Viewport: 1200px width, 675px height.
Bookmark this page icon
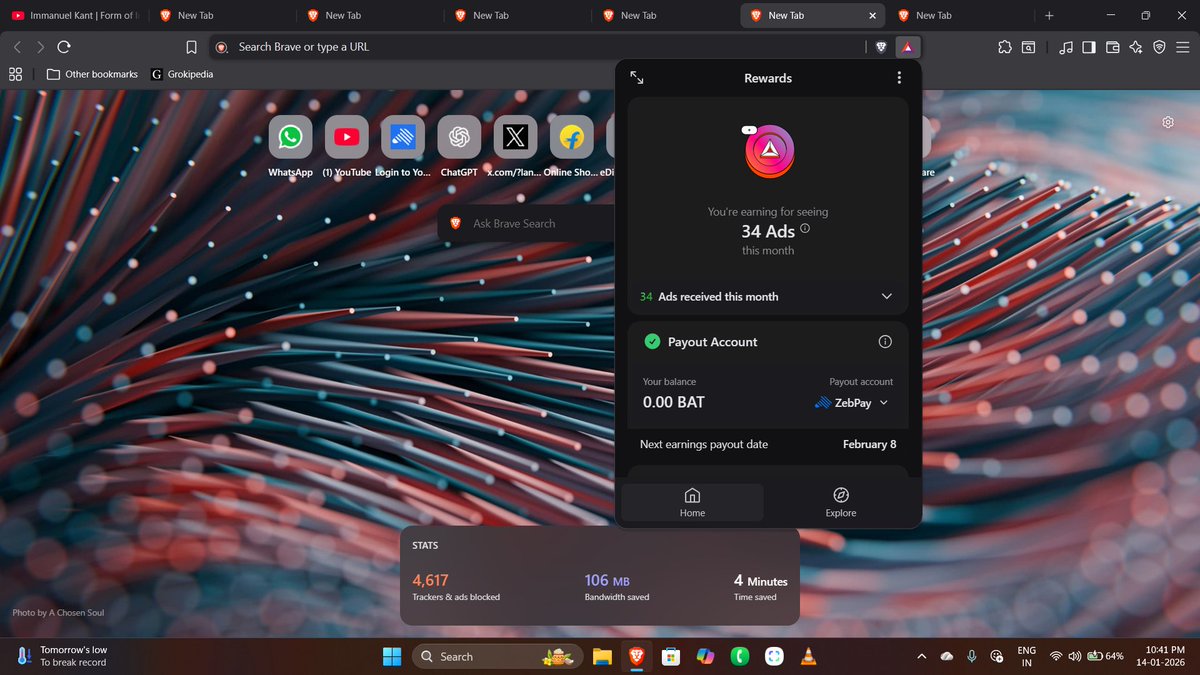pyautogui.click(x=191, y=47)
